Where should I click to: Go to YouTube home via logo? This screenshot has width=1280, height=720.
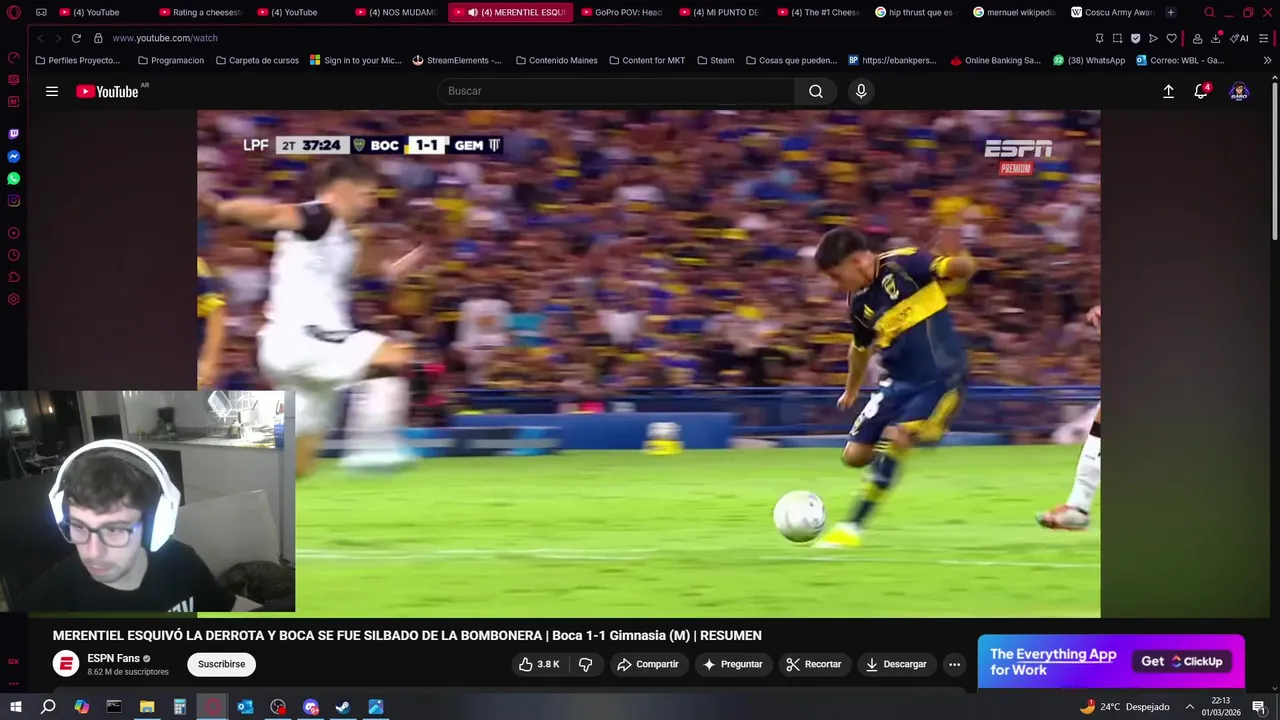pos(108,91)
